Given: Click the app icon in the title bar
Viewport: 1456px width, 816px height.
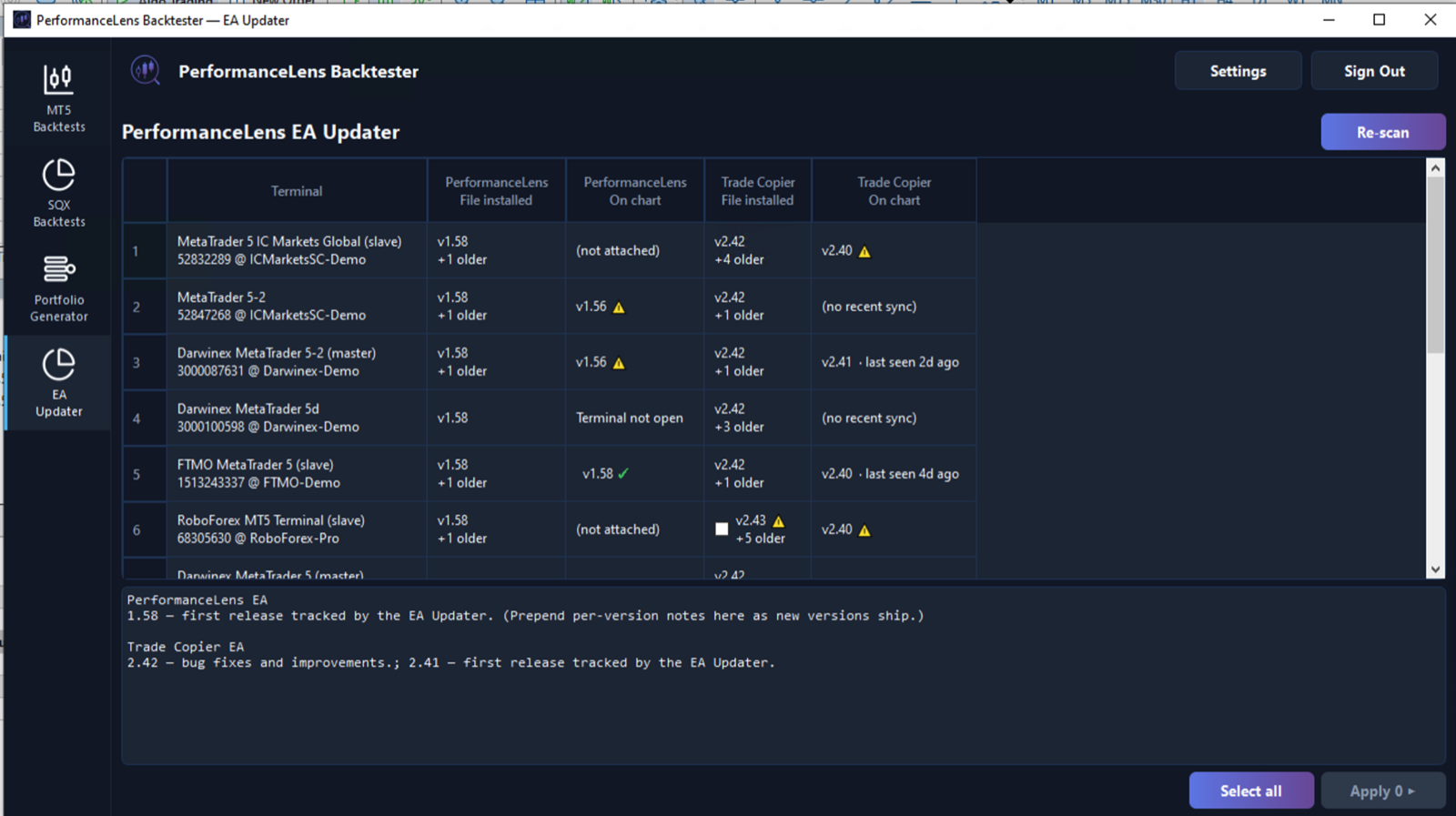Looking at the screenshot, I should click(22, 20).
